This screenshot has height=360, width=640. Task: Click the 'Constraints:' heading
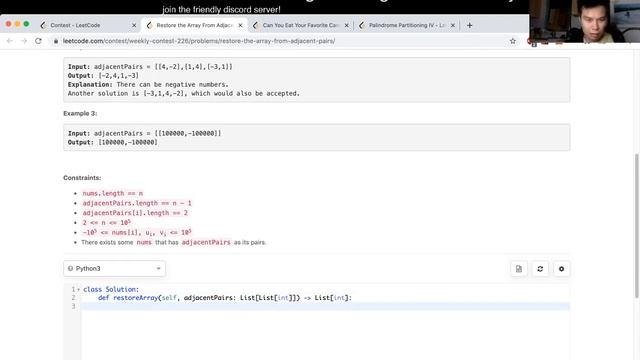(x=82, y=178)
